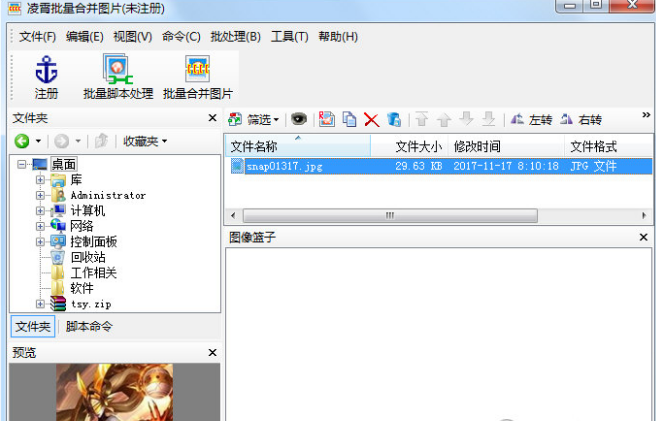
Task: Expand the 计算机 tree node
Action: [x=40, y=210]
